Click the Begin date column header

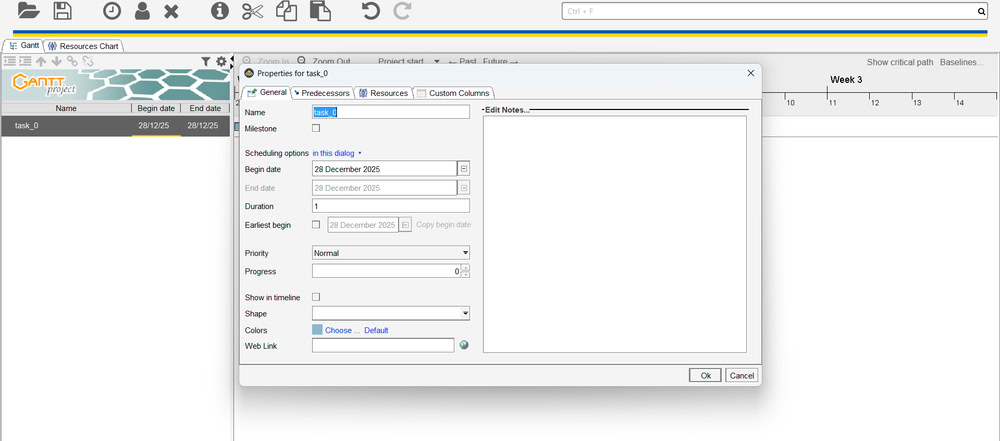(x=156, y=108)
